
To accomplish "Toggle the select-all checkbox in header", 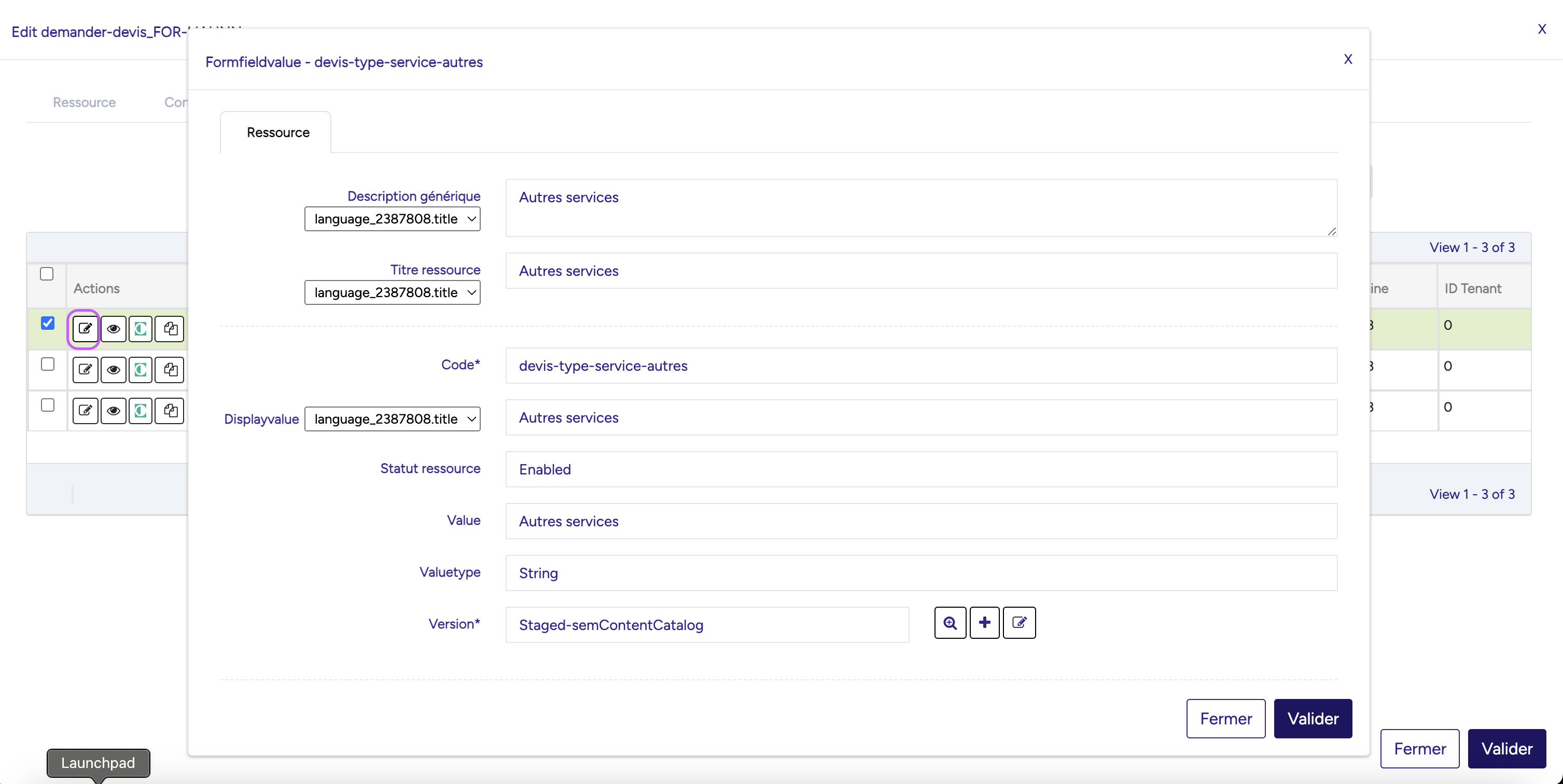I will coord(47,274).
